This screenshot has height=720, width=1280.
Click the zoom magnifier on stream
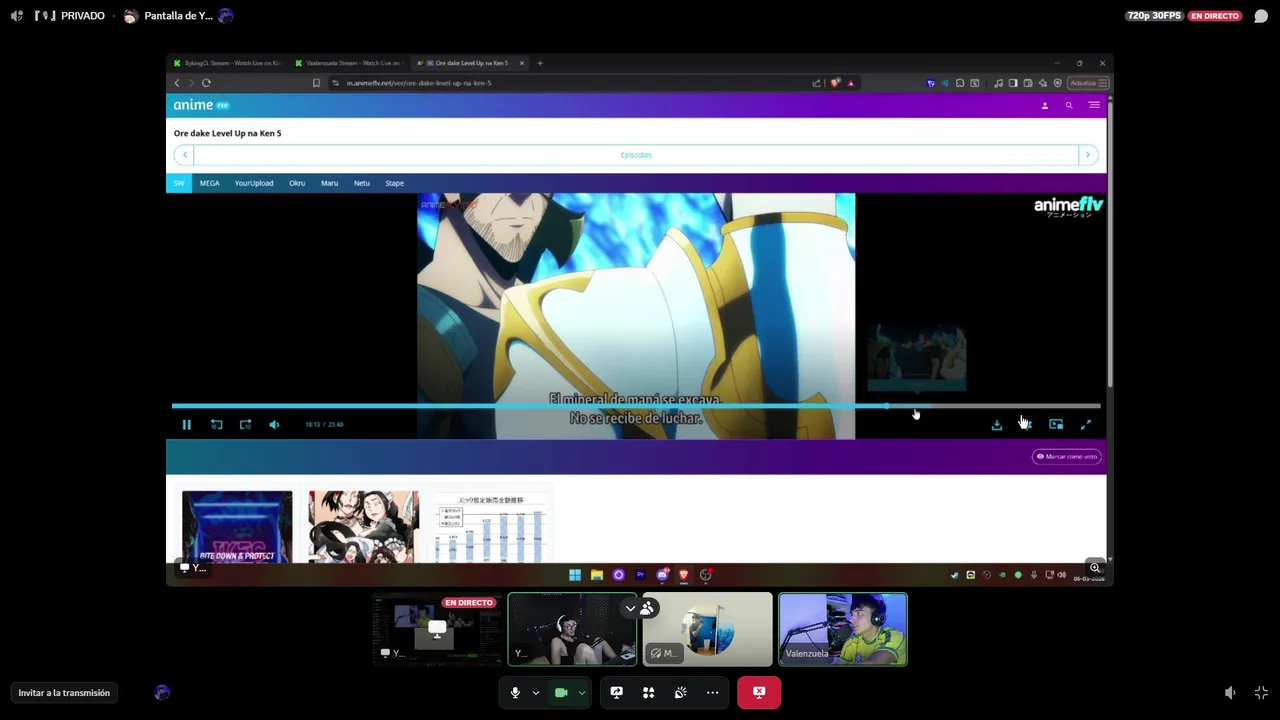click(1095, 568)
